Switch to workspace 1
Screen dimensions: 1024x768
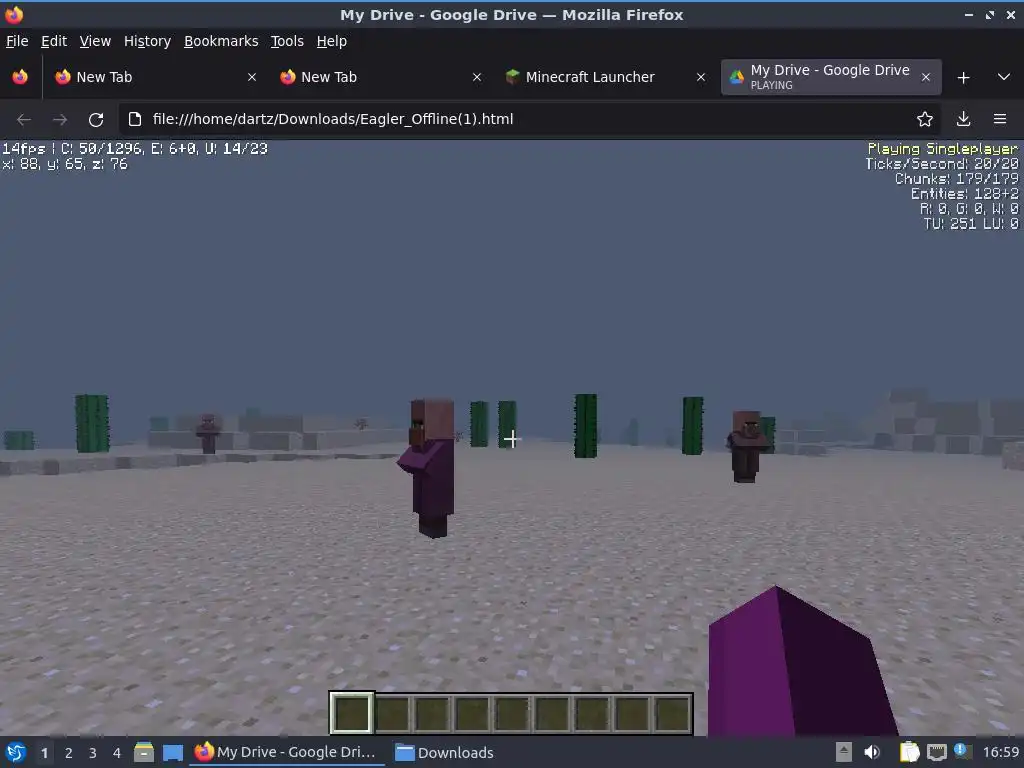[44, 753]
